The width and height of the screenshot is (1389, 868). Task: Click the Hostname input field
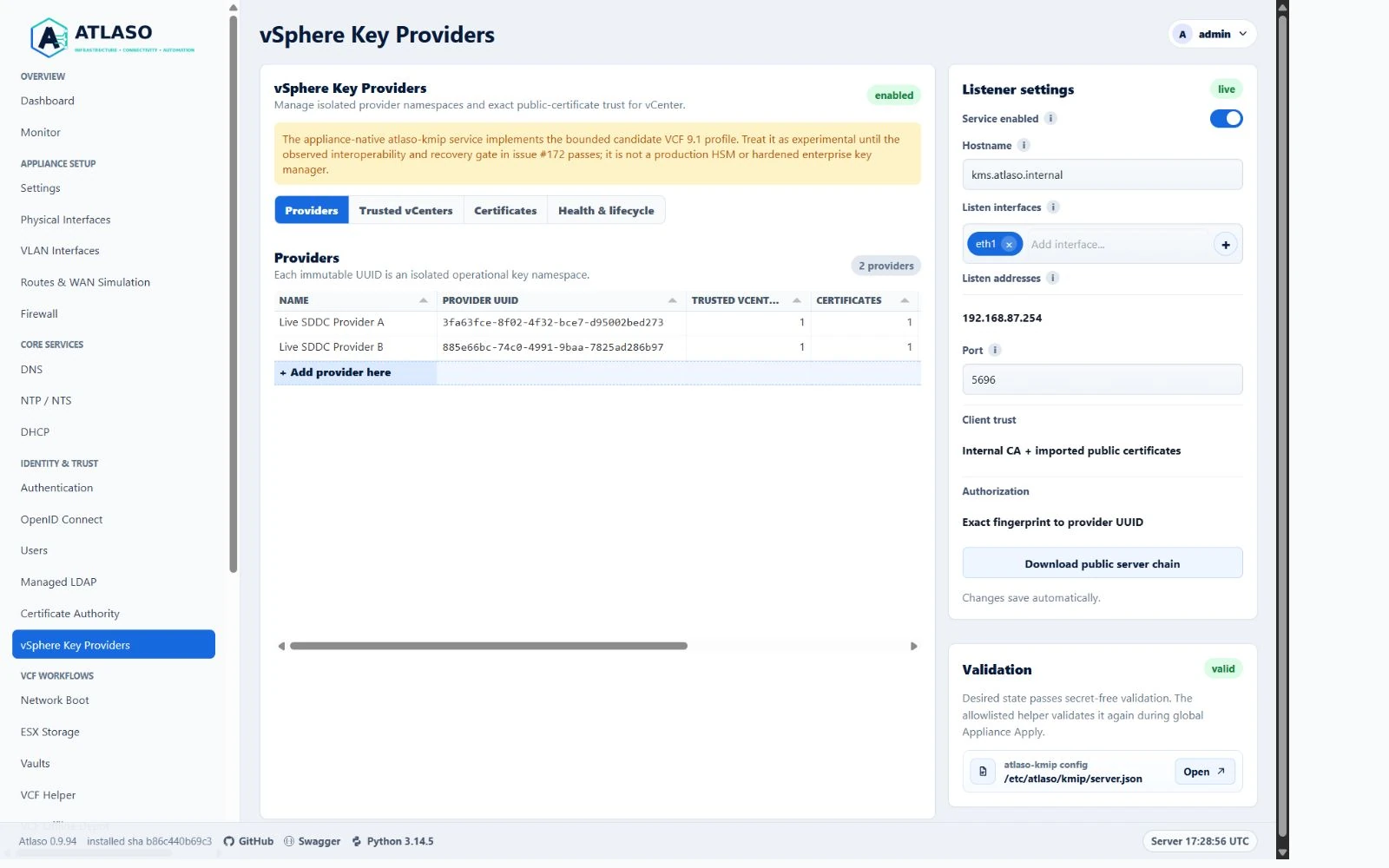pos(1102,174)
